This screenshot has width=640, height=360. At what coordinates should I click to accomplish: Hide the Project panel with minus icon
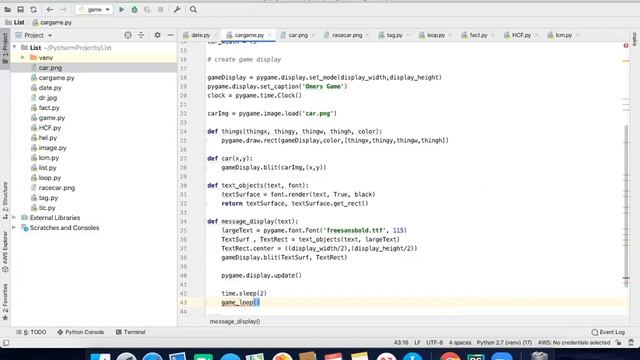pos(170,35)
